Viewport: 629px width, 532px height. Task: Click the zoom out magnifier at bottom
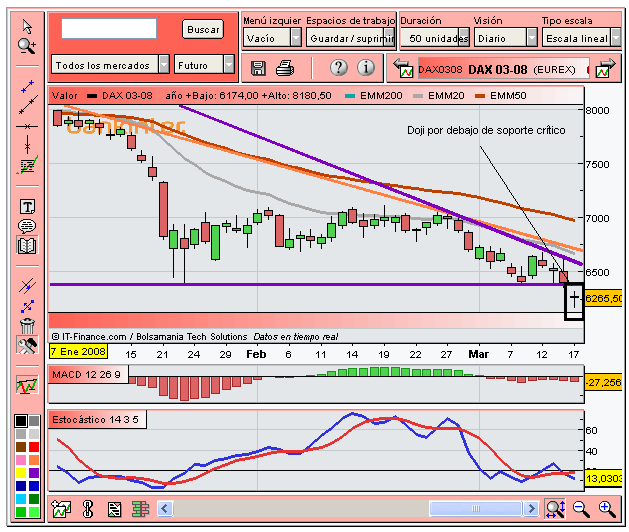coord(582,510)
